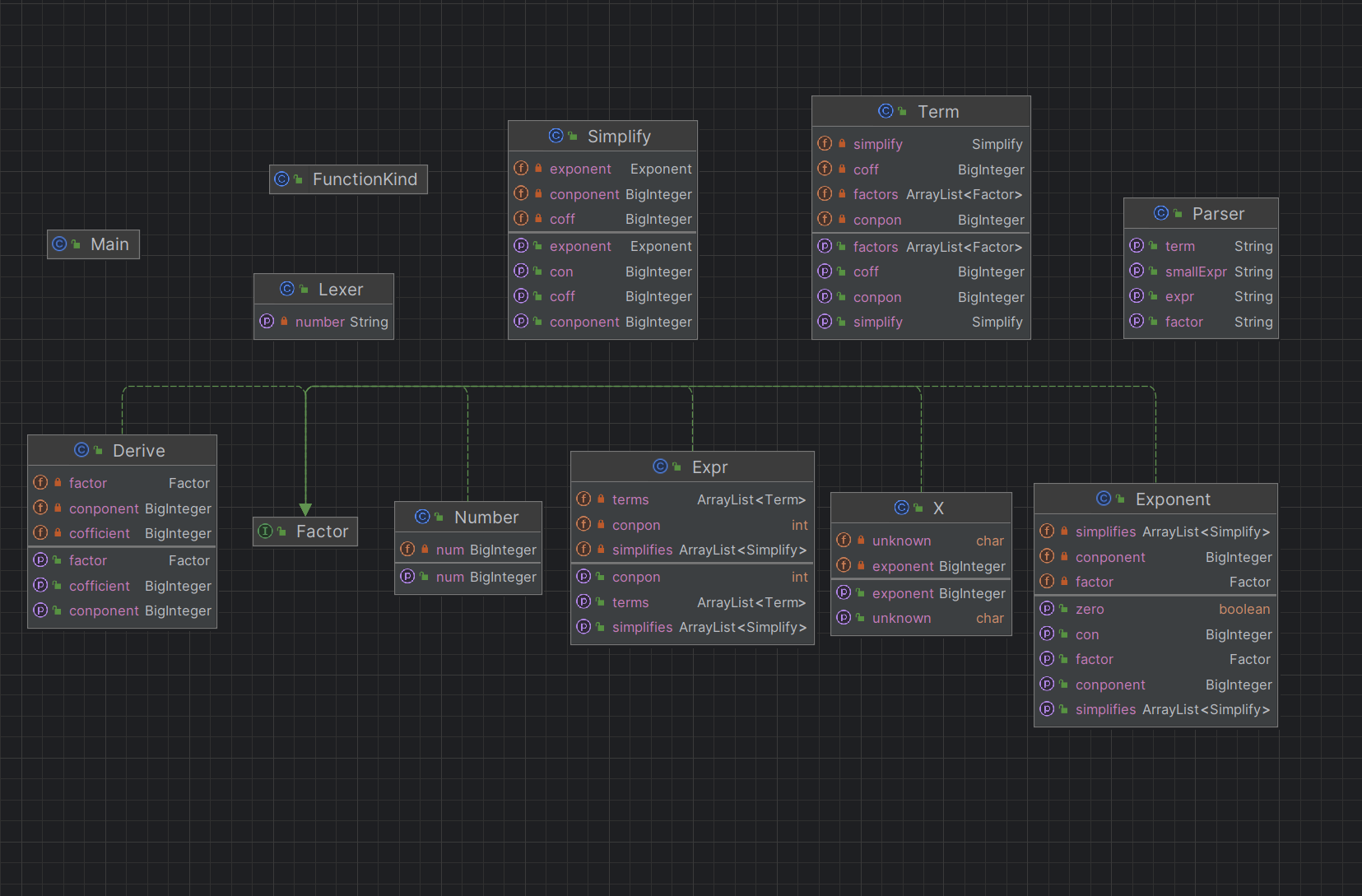Click field icon of Derive cofficient field

point(40,532)
